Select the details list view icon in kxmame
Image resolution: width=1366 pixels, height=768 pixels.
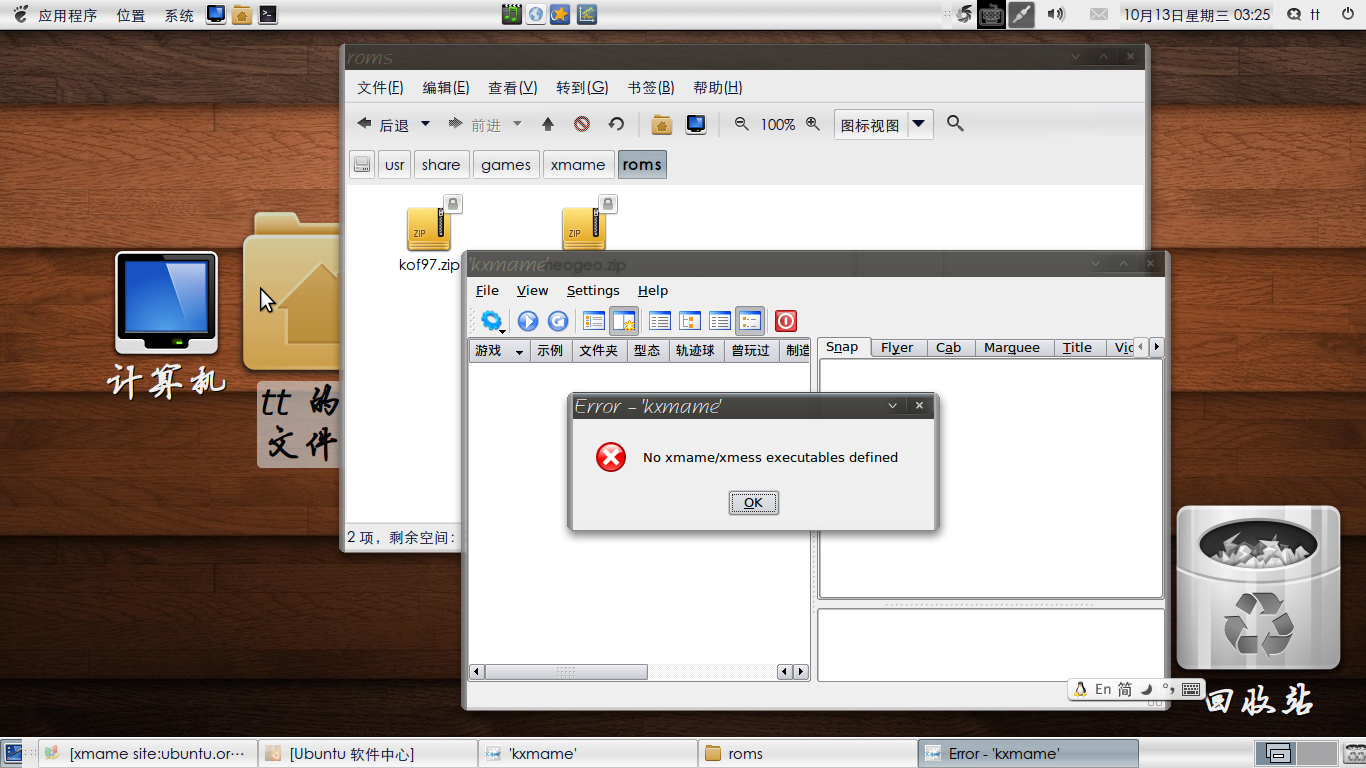[720, 321]
